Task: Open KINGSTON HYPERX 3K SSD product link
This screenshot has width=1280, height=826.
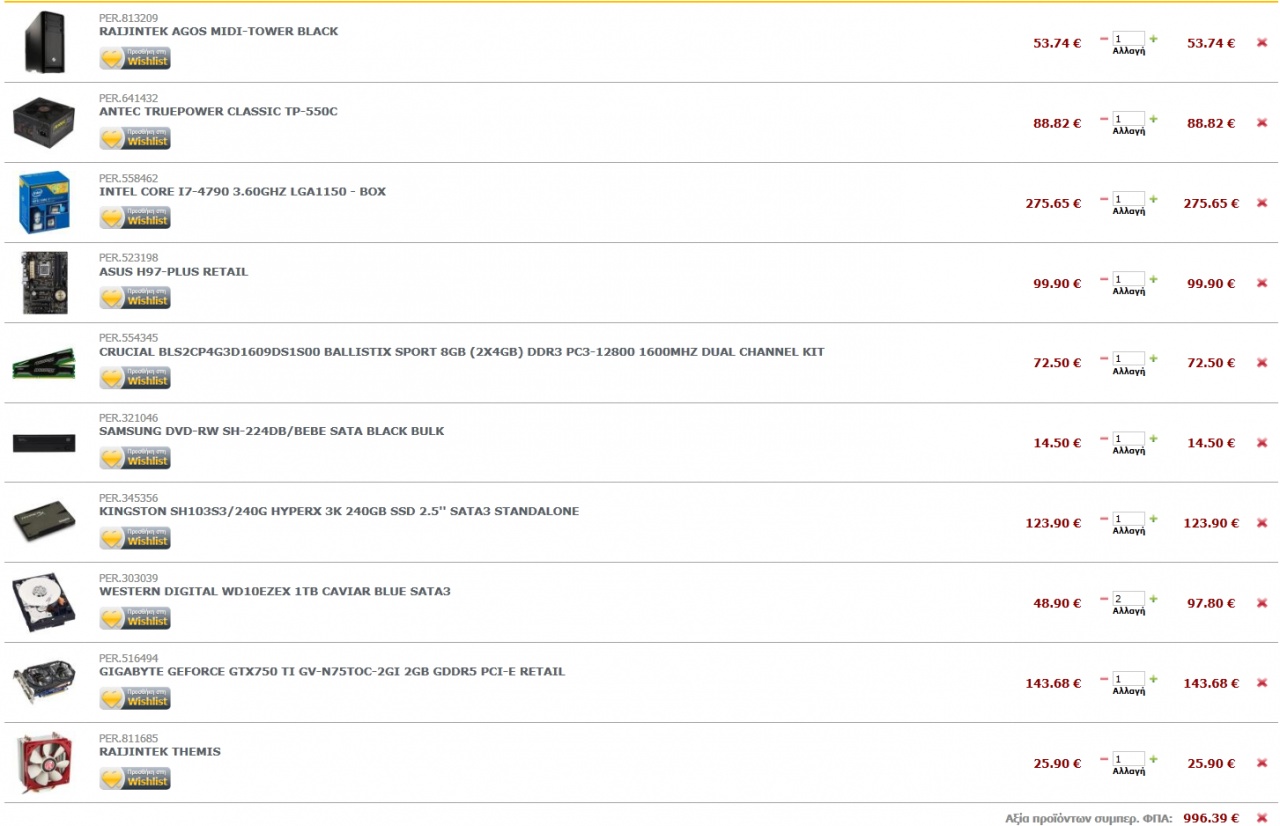Action: 339,511
